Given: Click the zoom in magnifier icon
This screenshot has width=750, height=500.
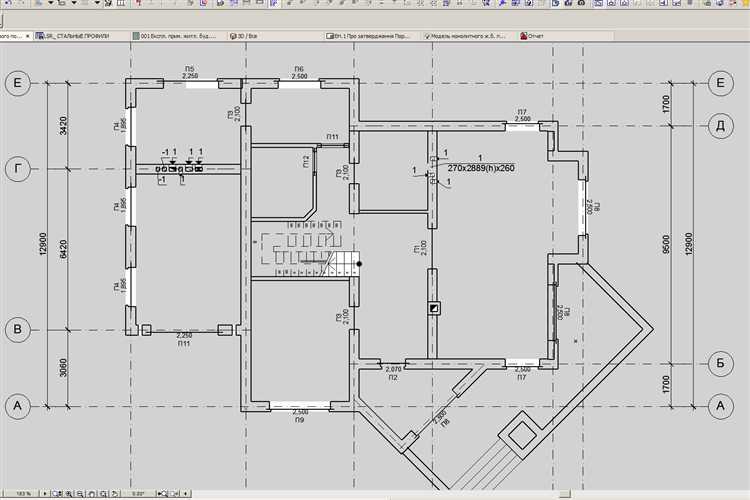Looking at the screenshot, I should [68, 493].
